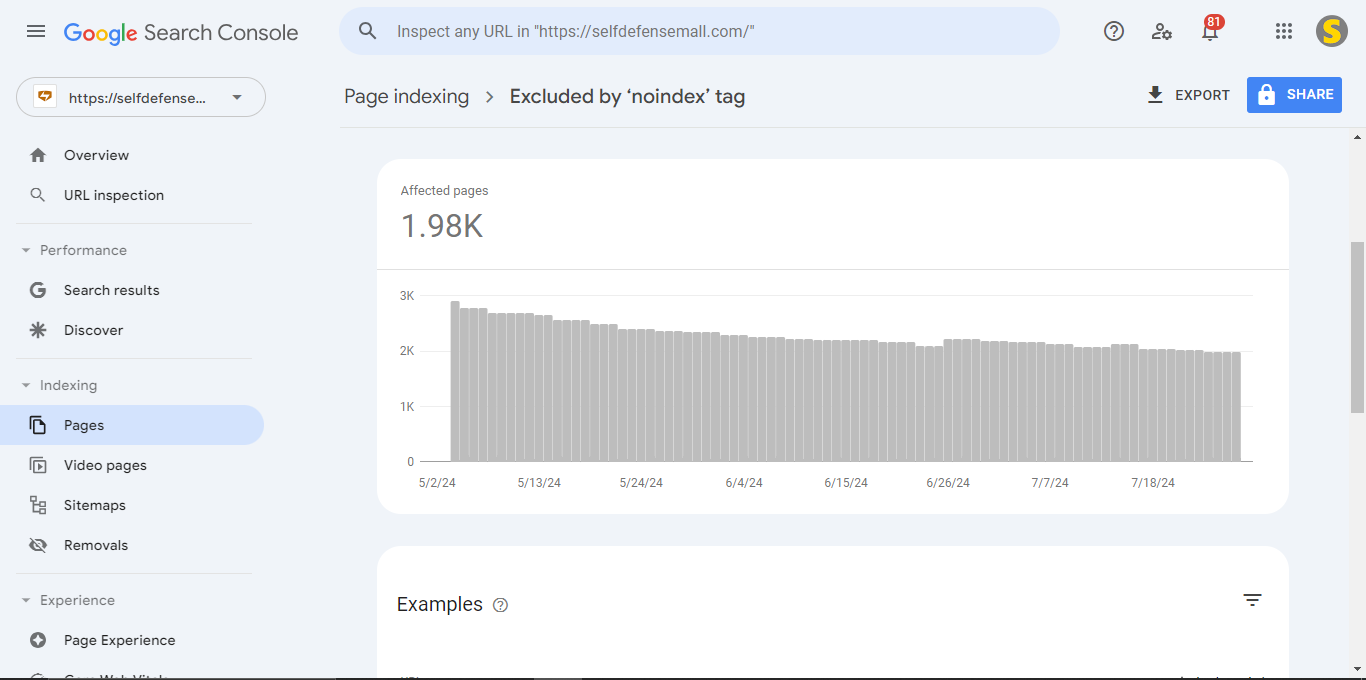Click the Video pages icon
This screenshot has width=1366, height=680.
(x=38, y=465)
